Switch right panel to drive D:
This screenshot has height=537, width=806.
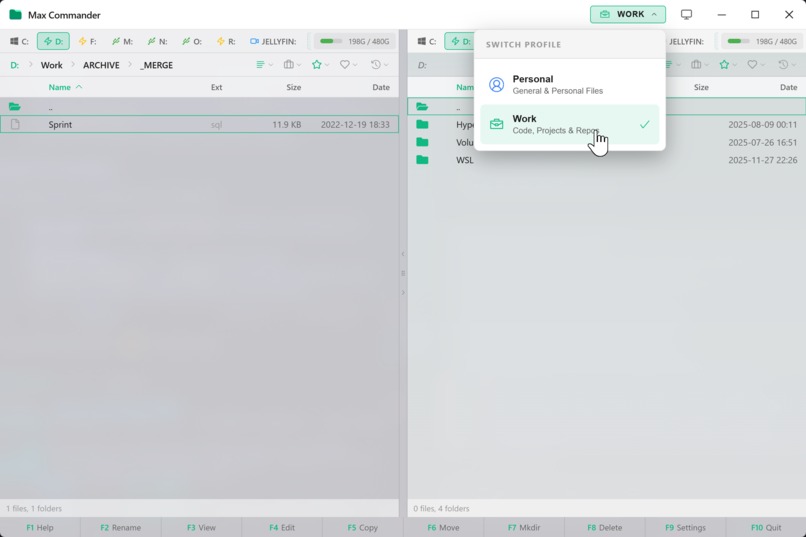tap(460, 41)
